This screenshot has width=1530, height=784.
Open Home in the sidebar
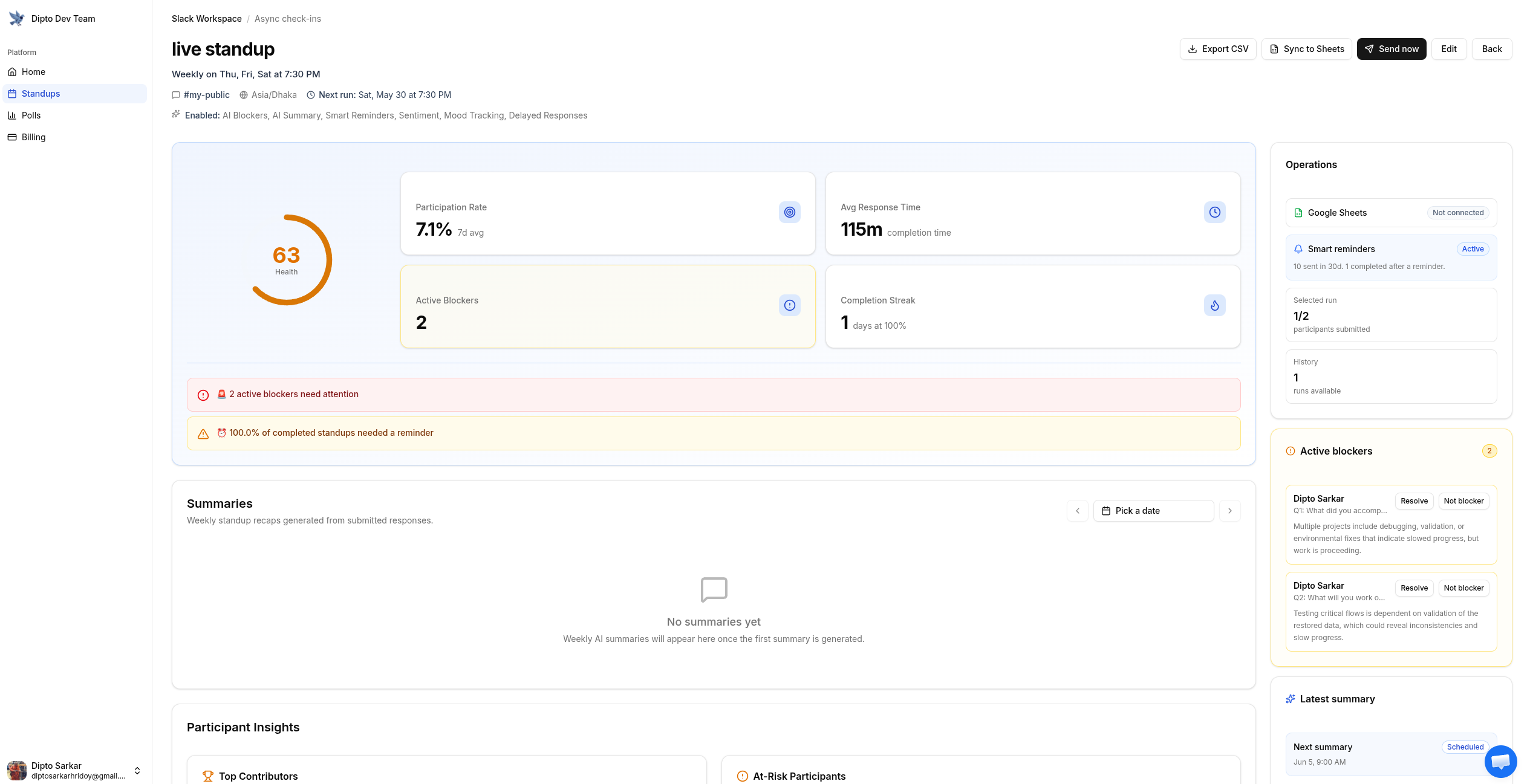[x=75, y=72]
